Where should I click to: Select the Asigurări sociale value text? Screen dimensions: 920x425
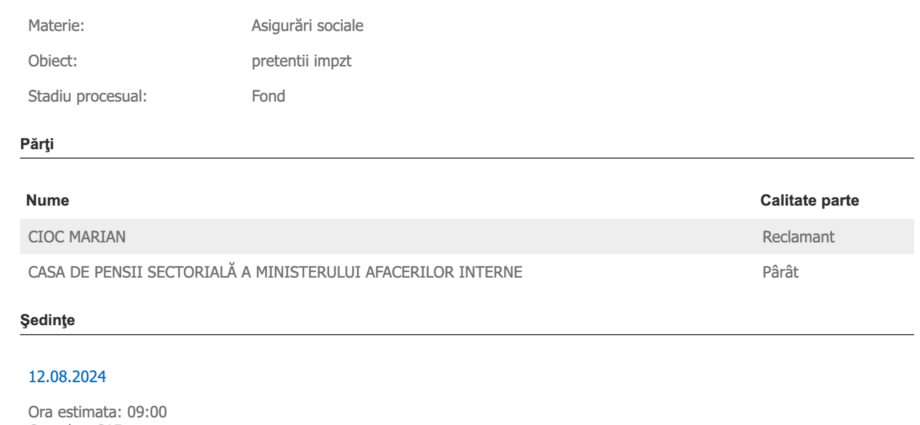click(307, 26)
